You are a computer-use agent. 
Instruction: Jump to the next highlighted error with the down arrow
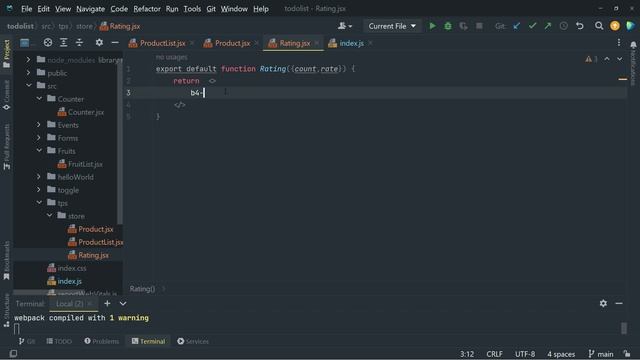(x=620, y=59)
